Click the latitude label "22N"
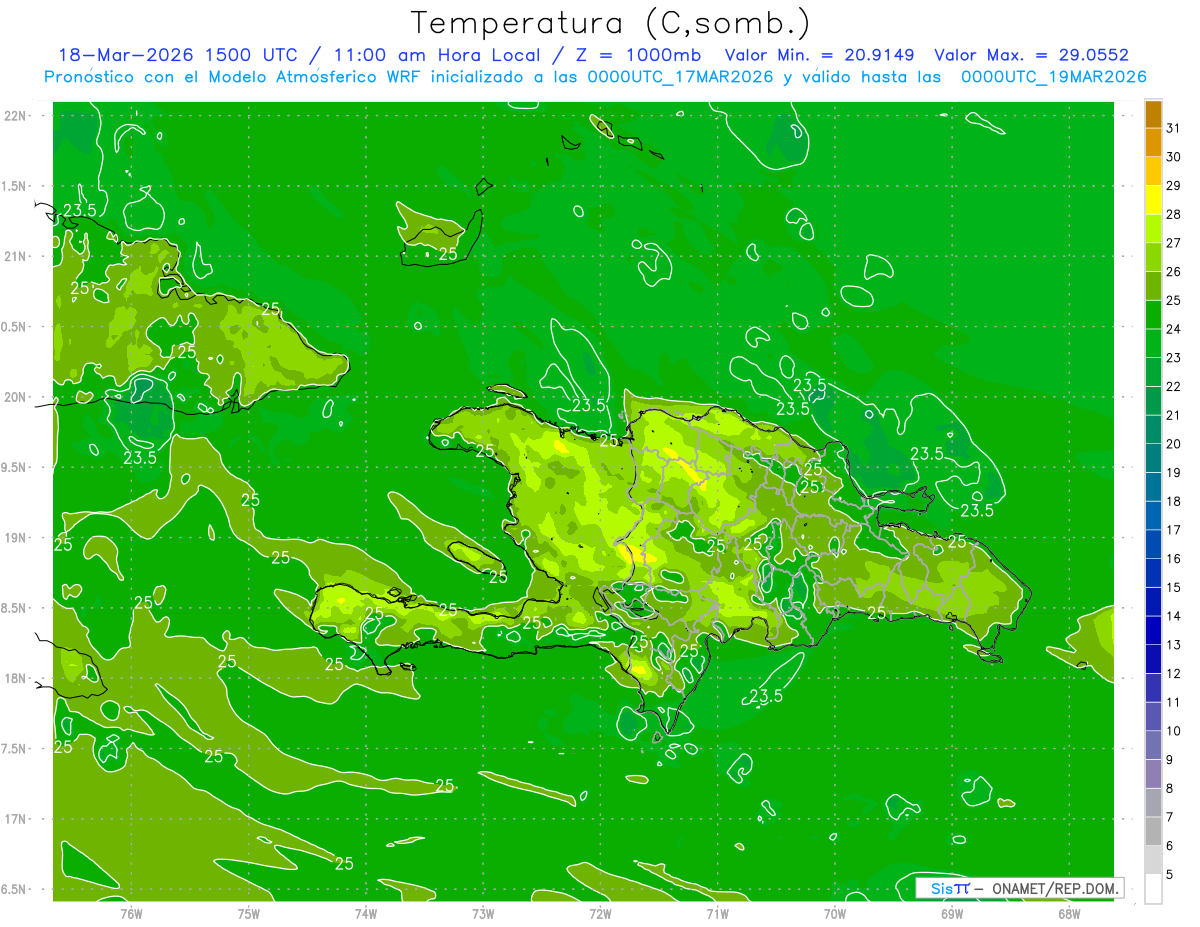 click(15, 115)
